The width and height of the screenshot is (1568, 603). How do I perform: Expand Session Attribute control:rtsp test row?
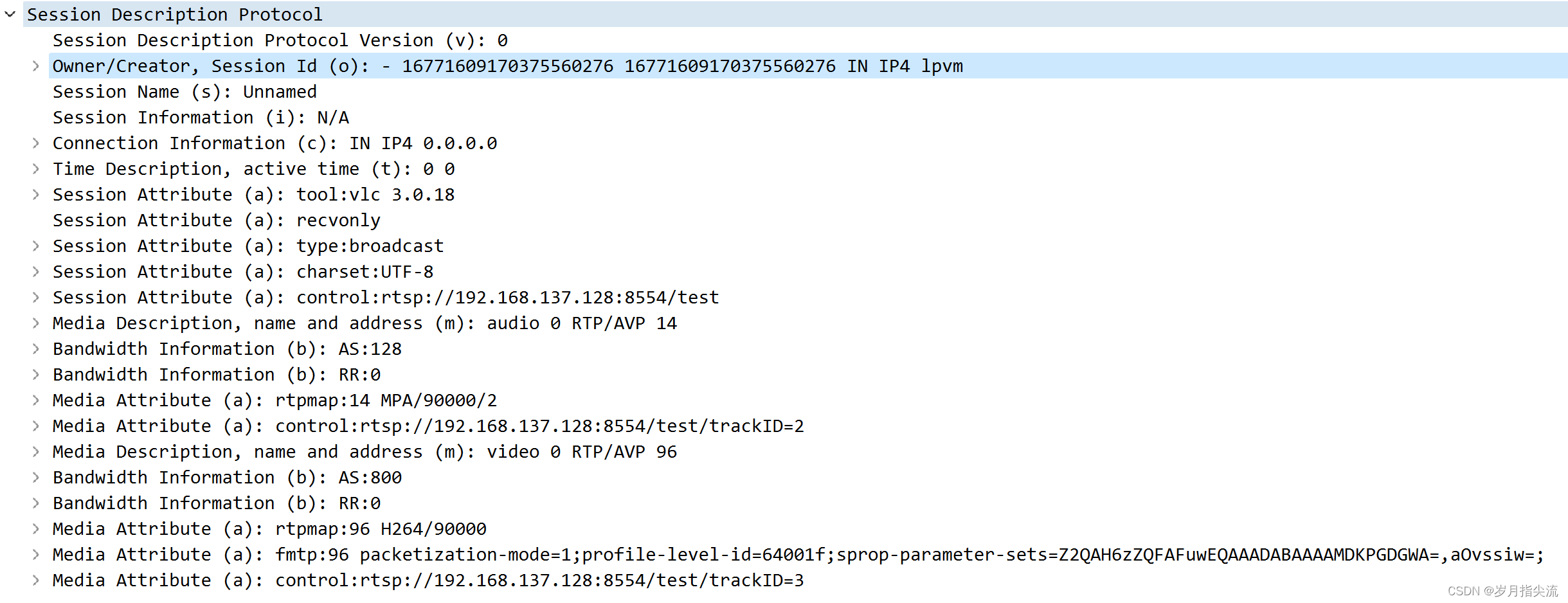[x=36, y=297]
